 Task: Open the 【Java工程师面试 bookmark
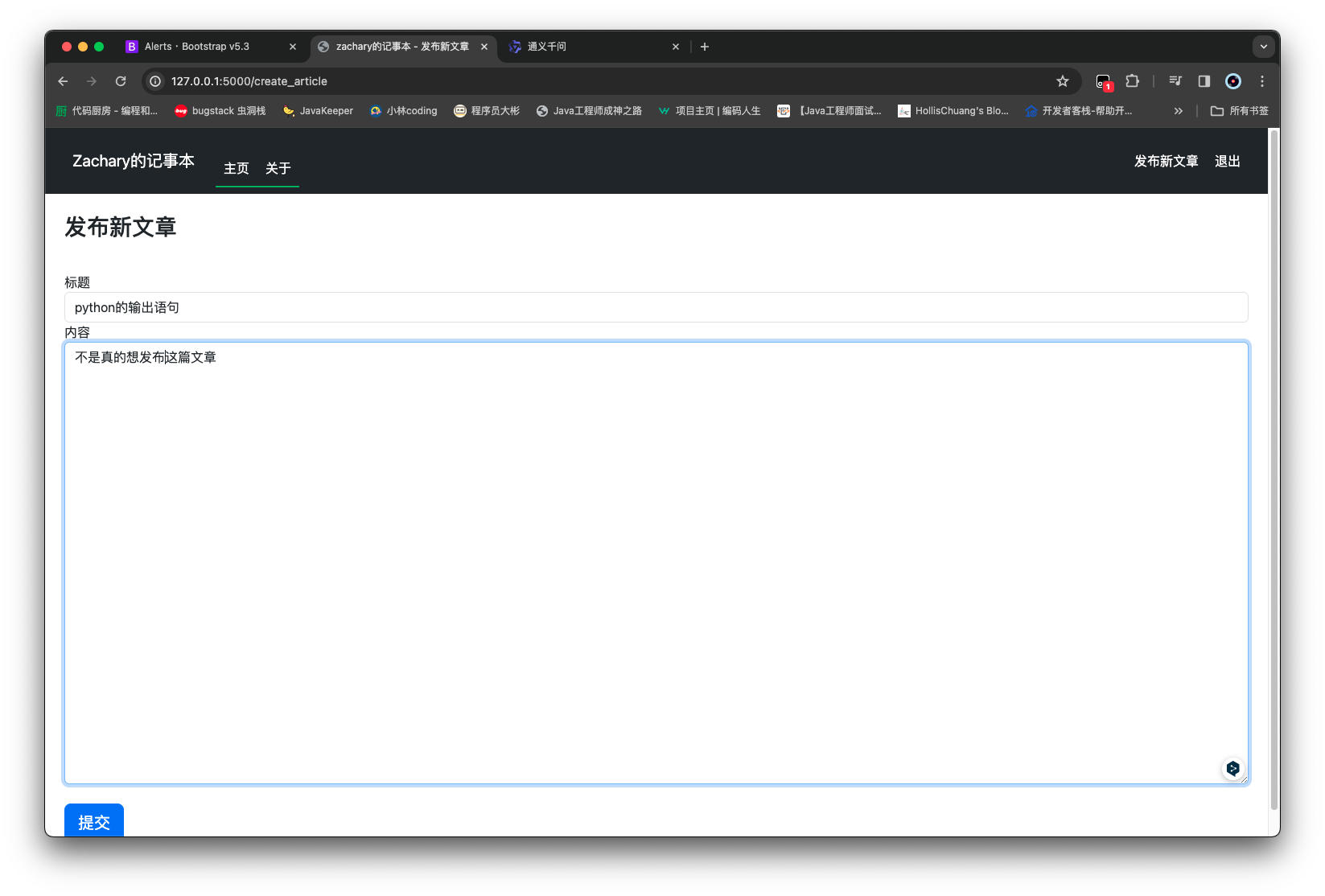pos(829,111)
